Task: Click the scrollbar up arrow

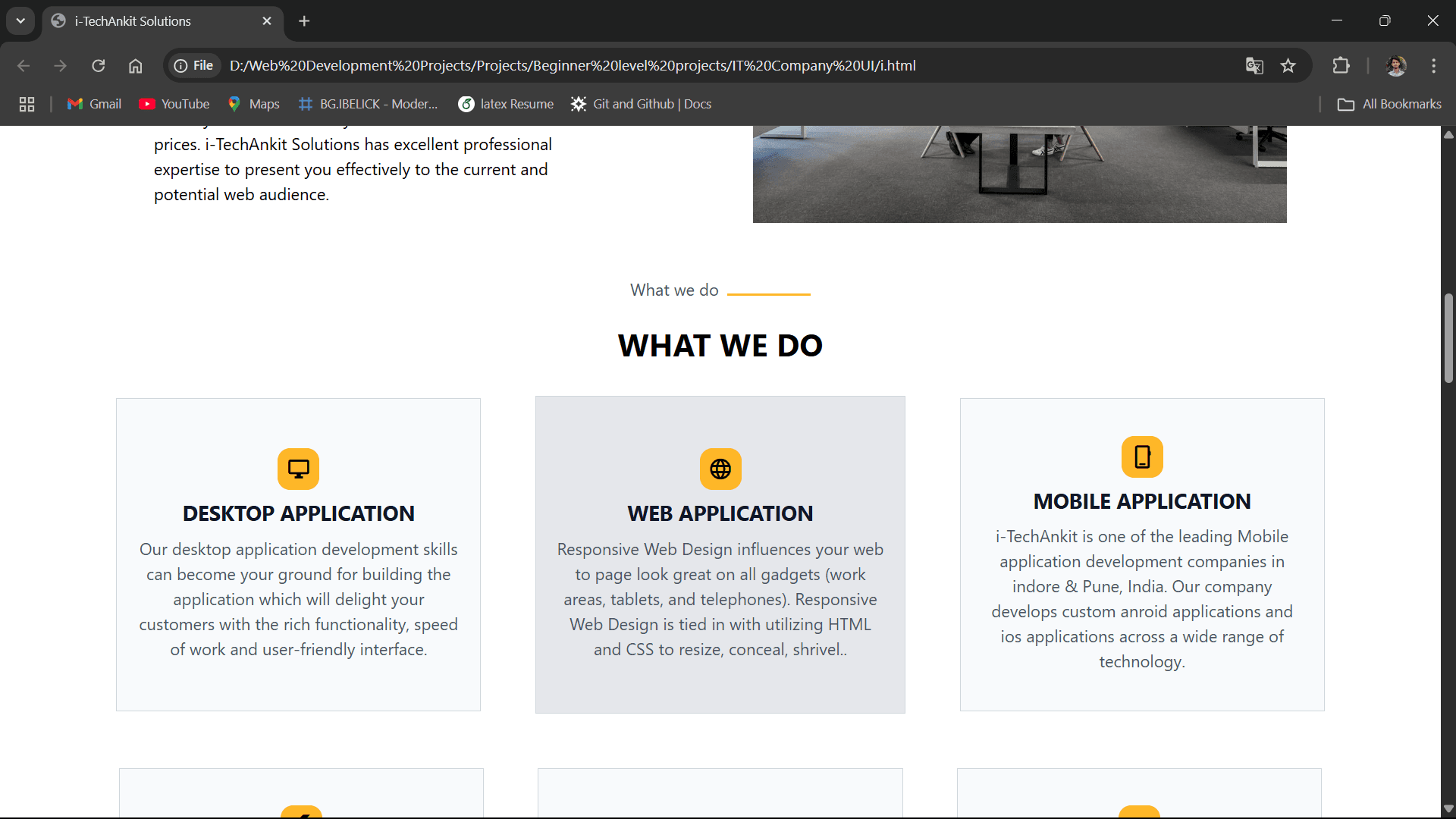Action: click(x=1448, y=135)
